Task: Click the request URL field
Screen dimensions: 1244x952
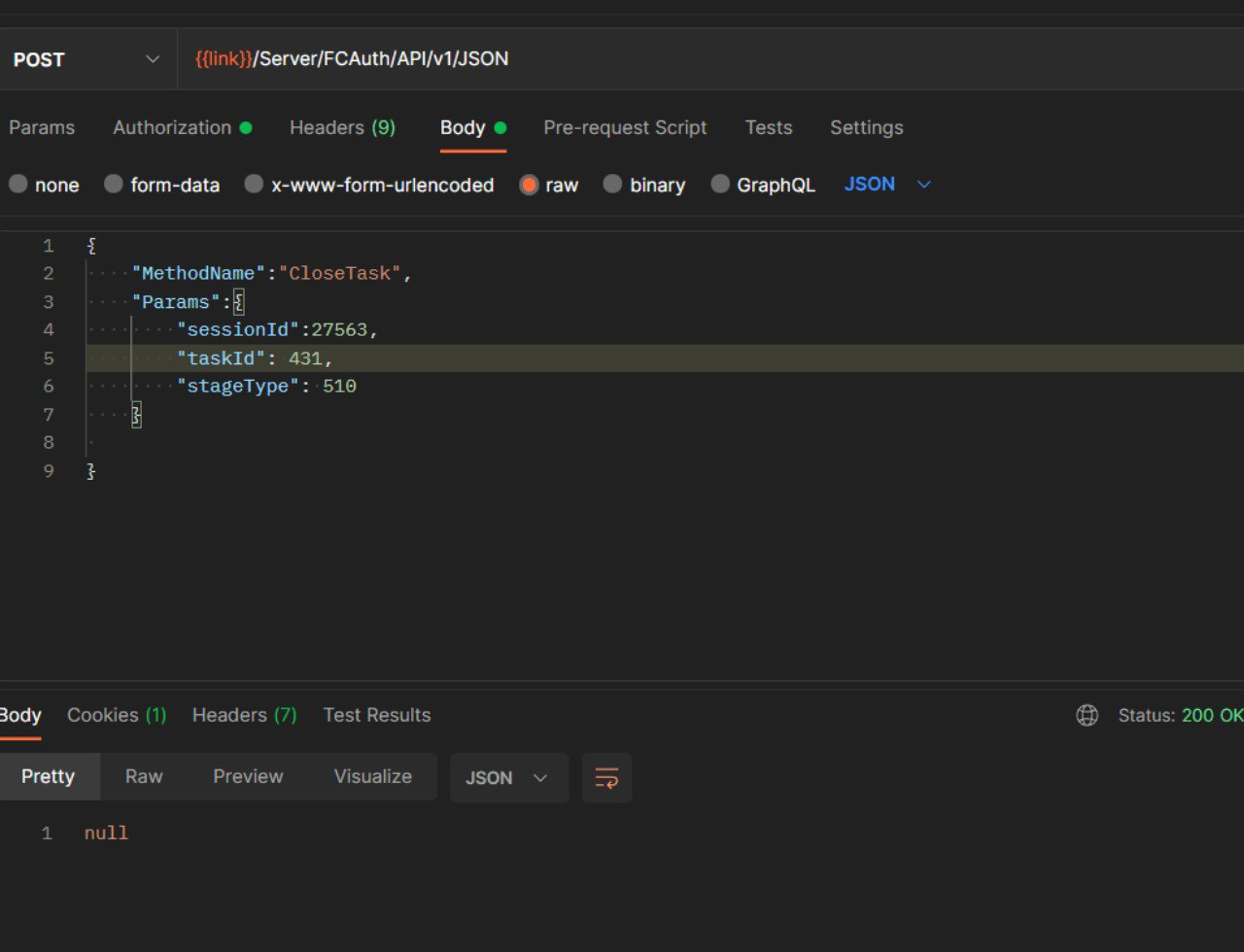Action: point(710,59)
